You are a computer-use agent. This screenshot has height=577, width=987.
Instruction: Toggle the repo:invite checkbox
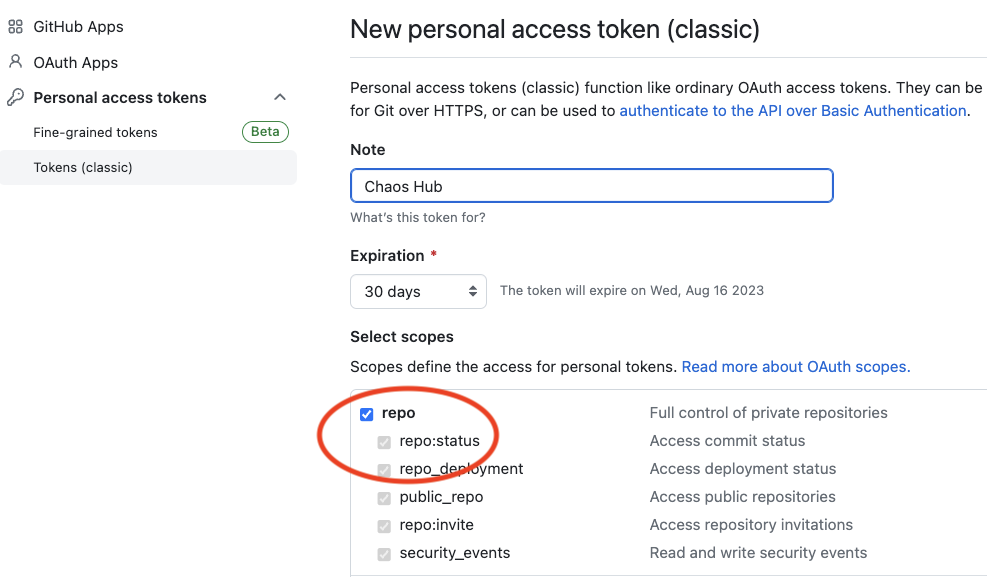384,526
